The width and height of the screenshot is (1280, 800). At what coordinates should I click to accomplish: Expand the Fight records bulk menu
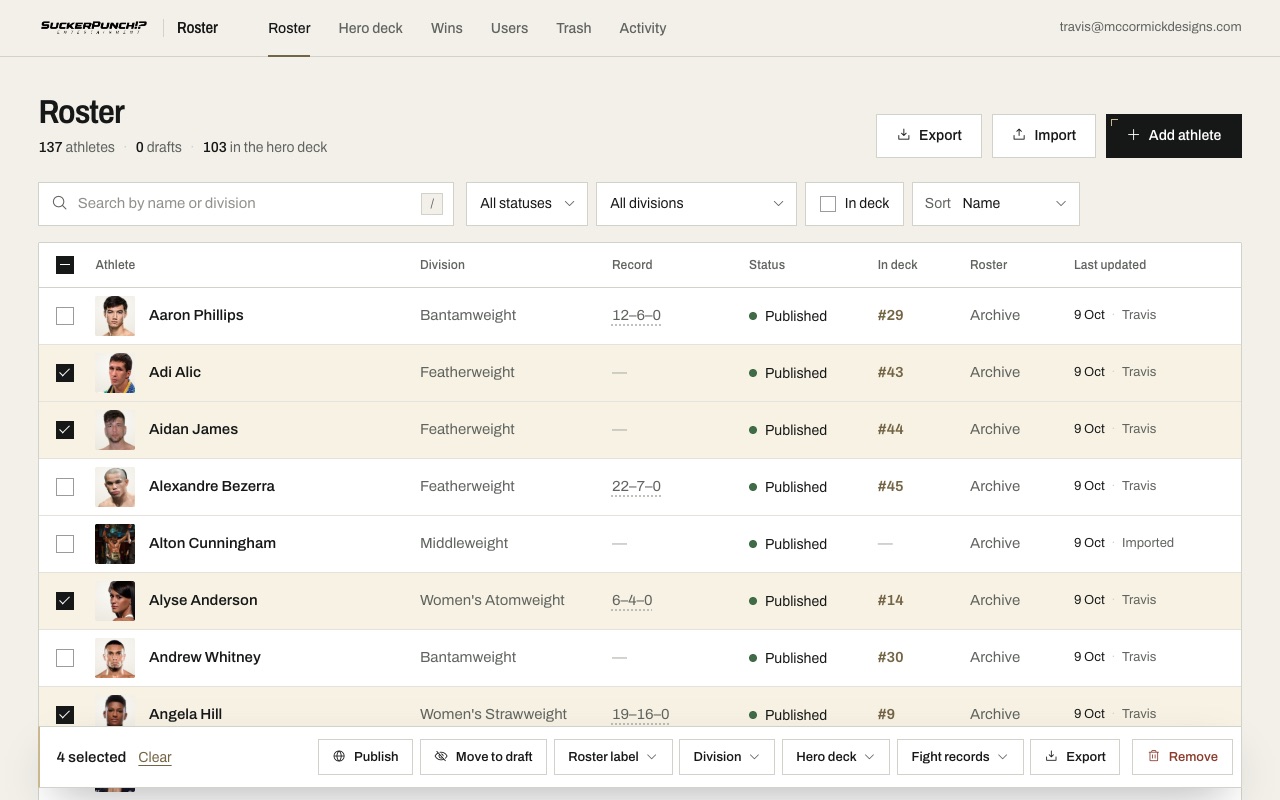(960, 756)
